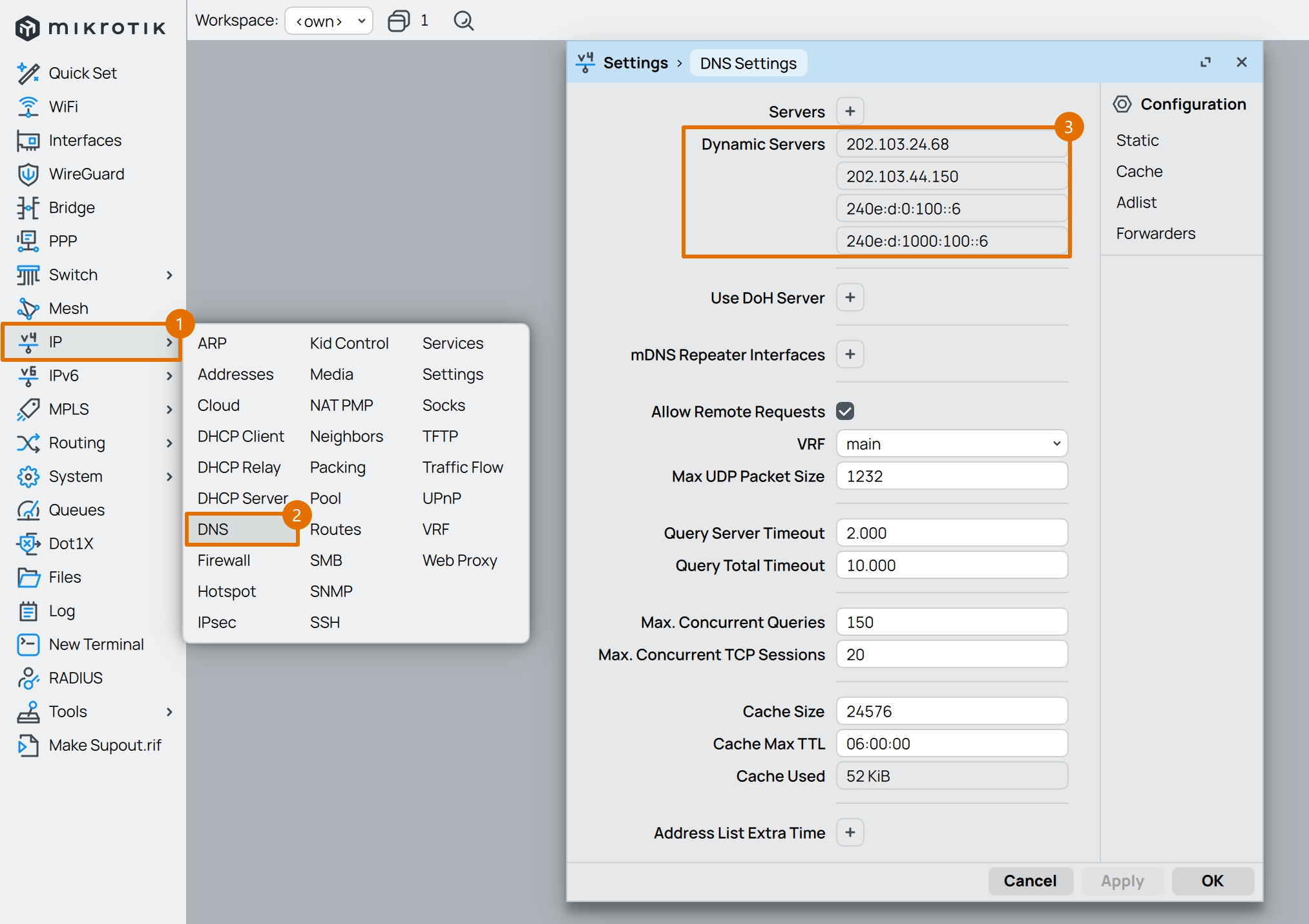Click the WireGuard shield icon
This screenshot has height=924, width=1309.
[28, 174]
